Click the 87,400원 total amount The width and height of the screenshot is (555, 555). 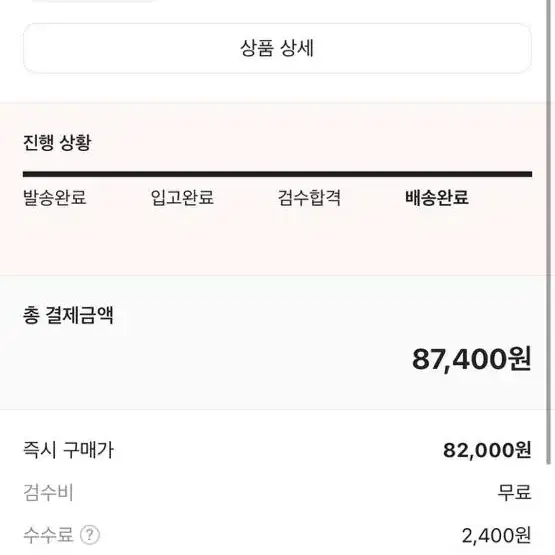pos(472,359)
